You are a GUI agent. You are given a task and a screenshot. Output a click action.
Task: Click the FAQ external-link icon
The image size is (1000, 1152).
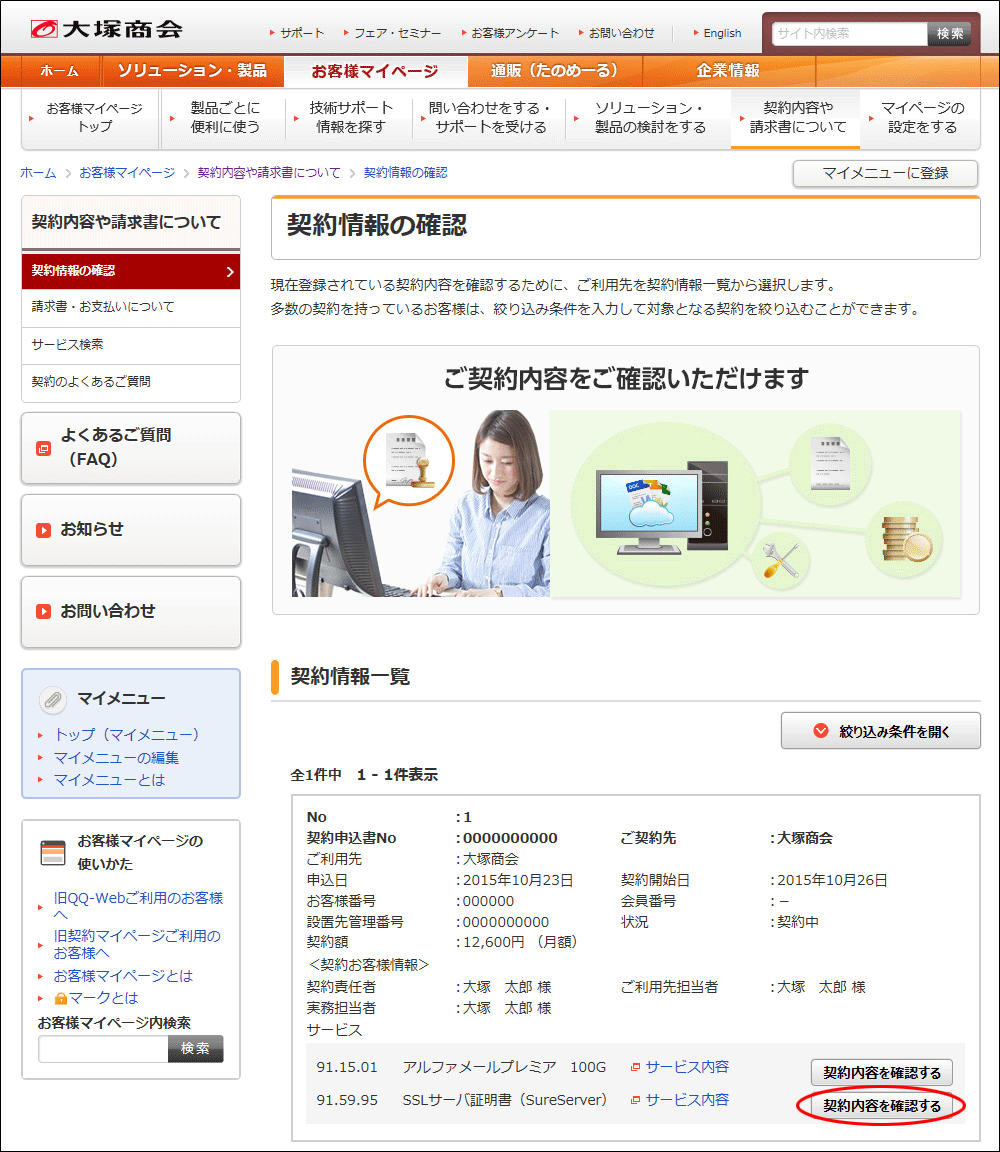click(43, 448)
